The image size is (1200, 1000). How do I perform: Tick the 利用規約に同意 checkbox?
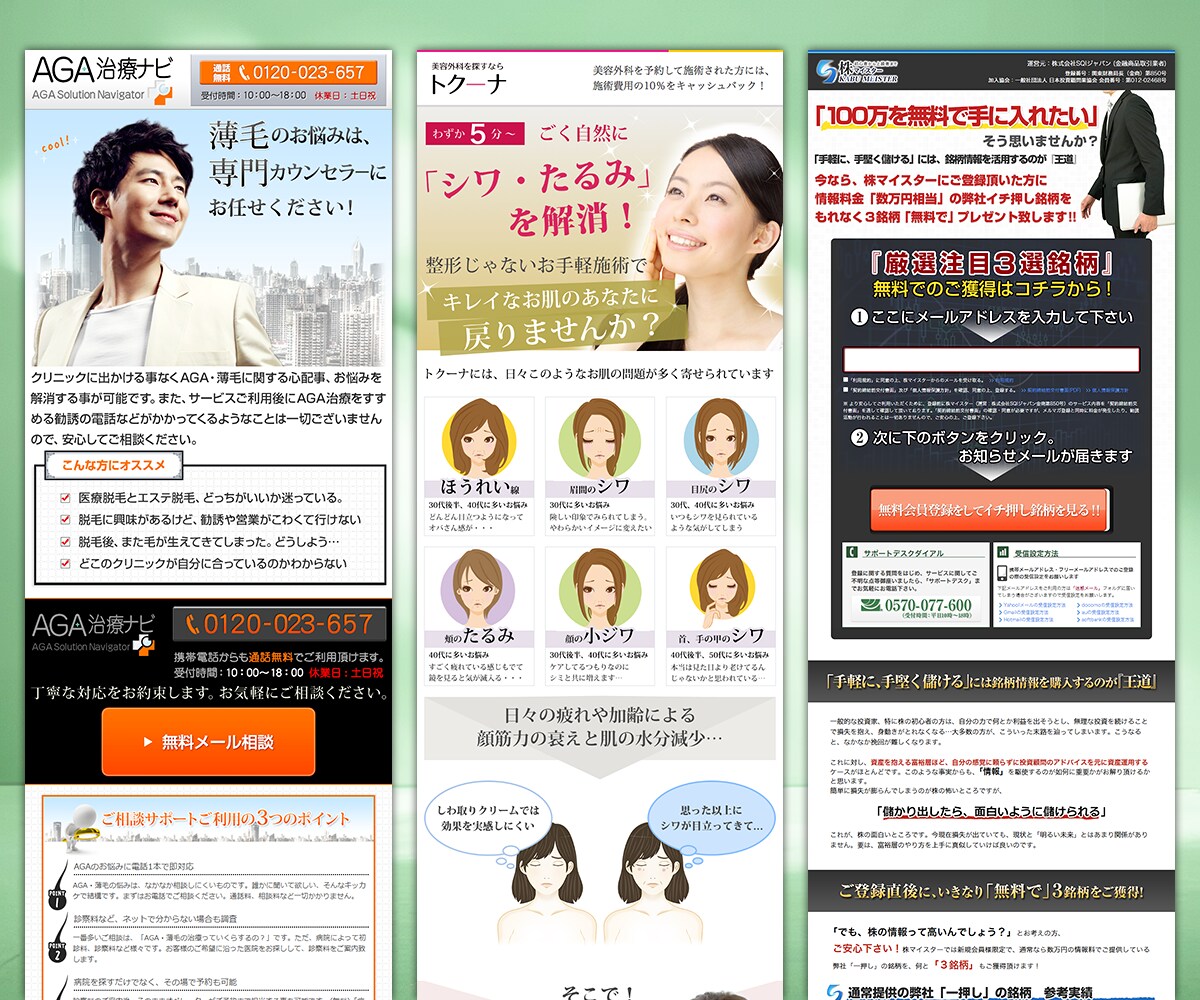click(845, 382)
